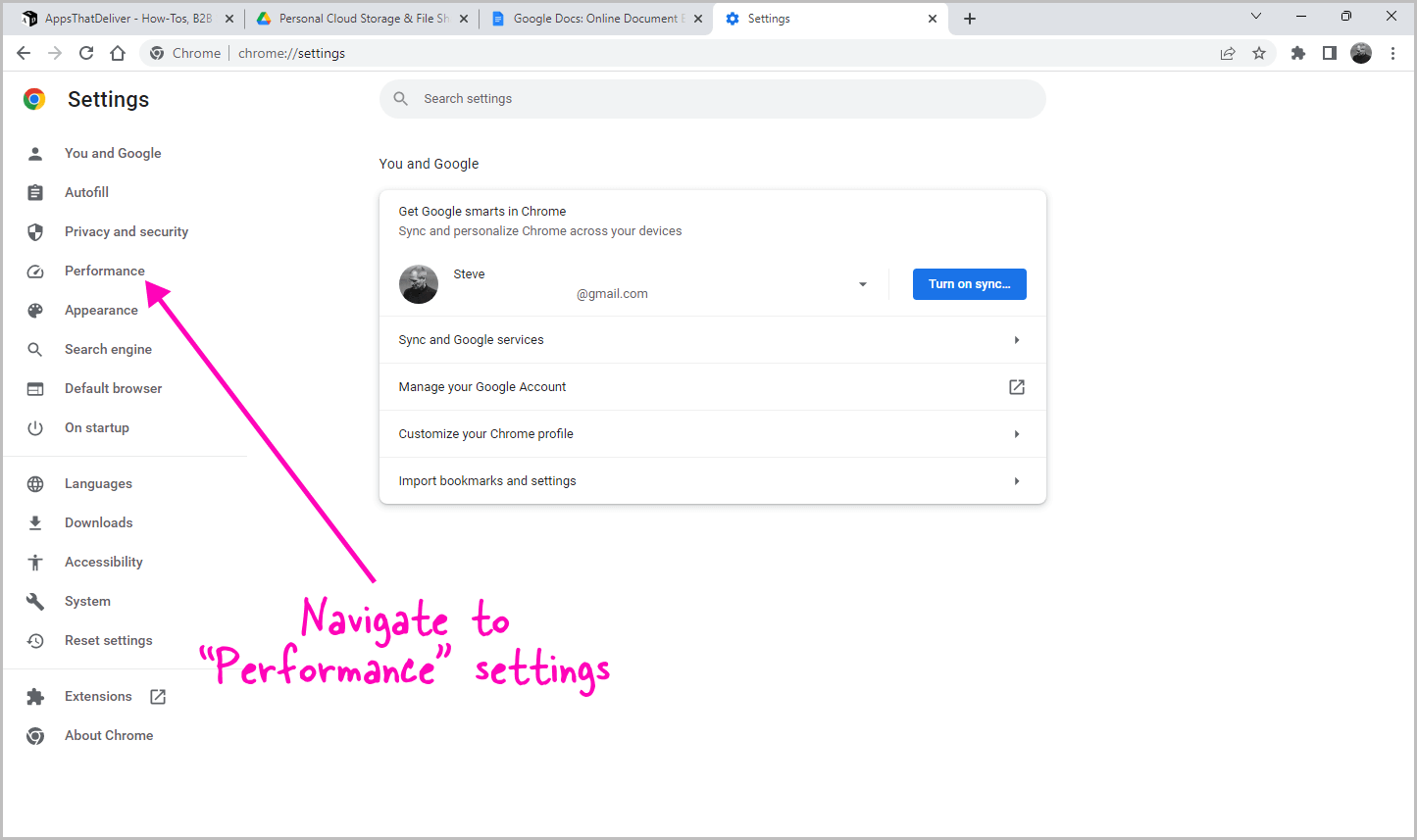The width and height of the screenshot is (1417, 840).
Task: Bookmark the page with the star
Action: point(1259,53)
